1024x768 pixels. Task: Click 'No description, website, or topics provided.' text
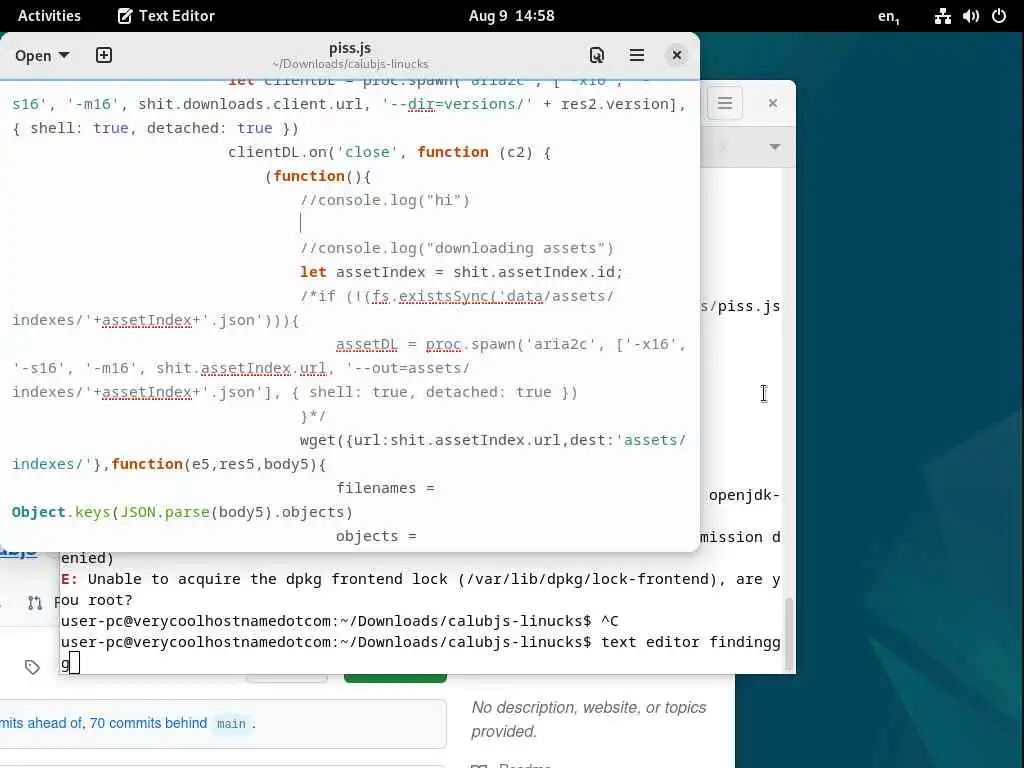coord(588,719)
